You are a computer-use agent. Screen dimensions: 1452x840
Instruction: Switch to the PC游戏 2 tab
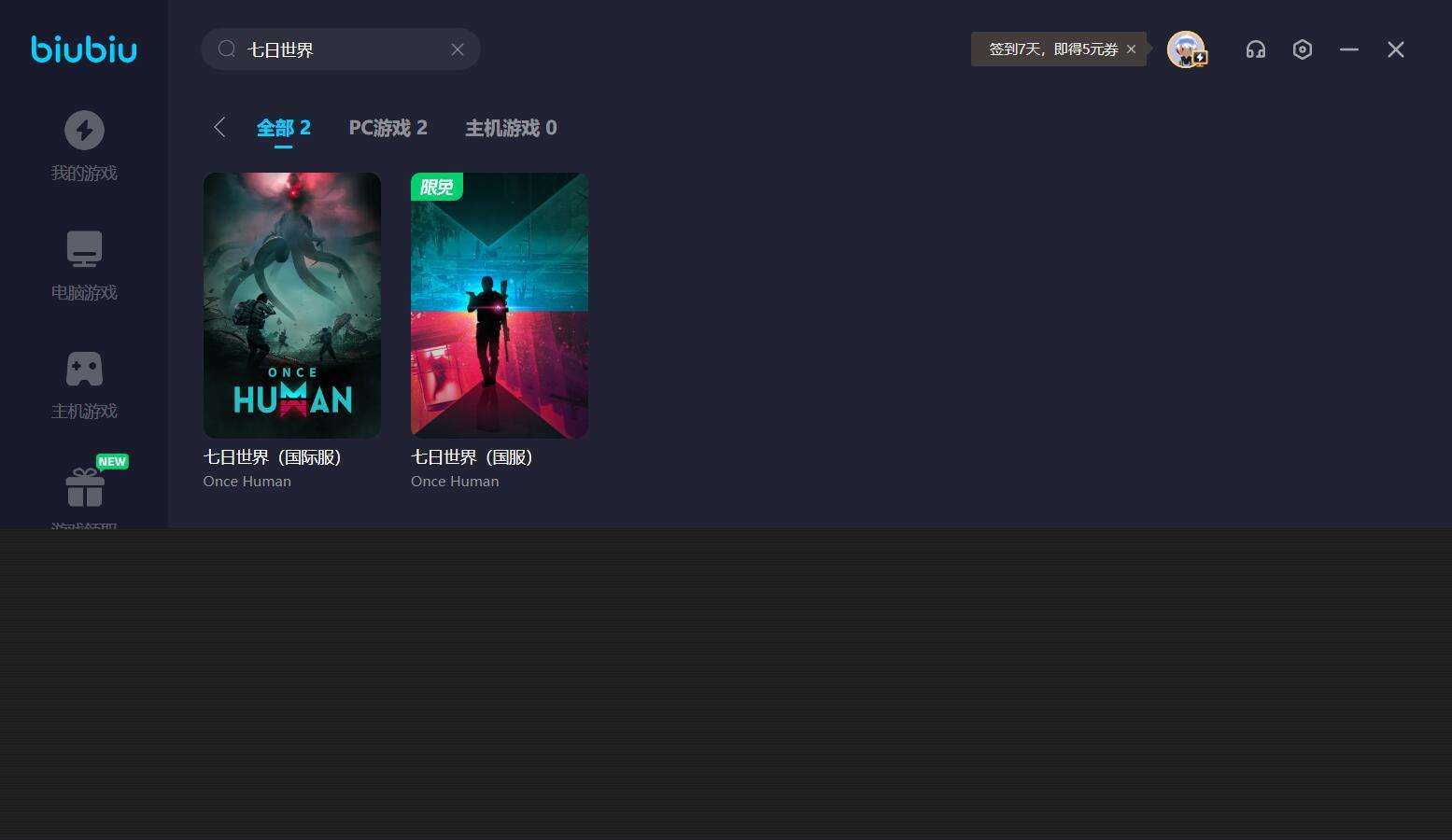(x=388, y=128)
